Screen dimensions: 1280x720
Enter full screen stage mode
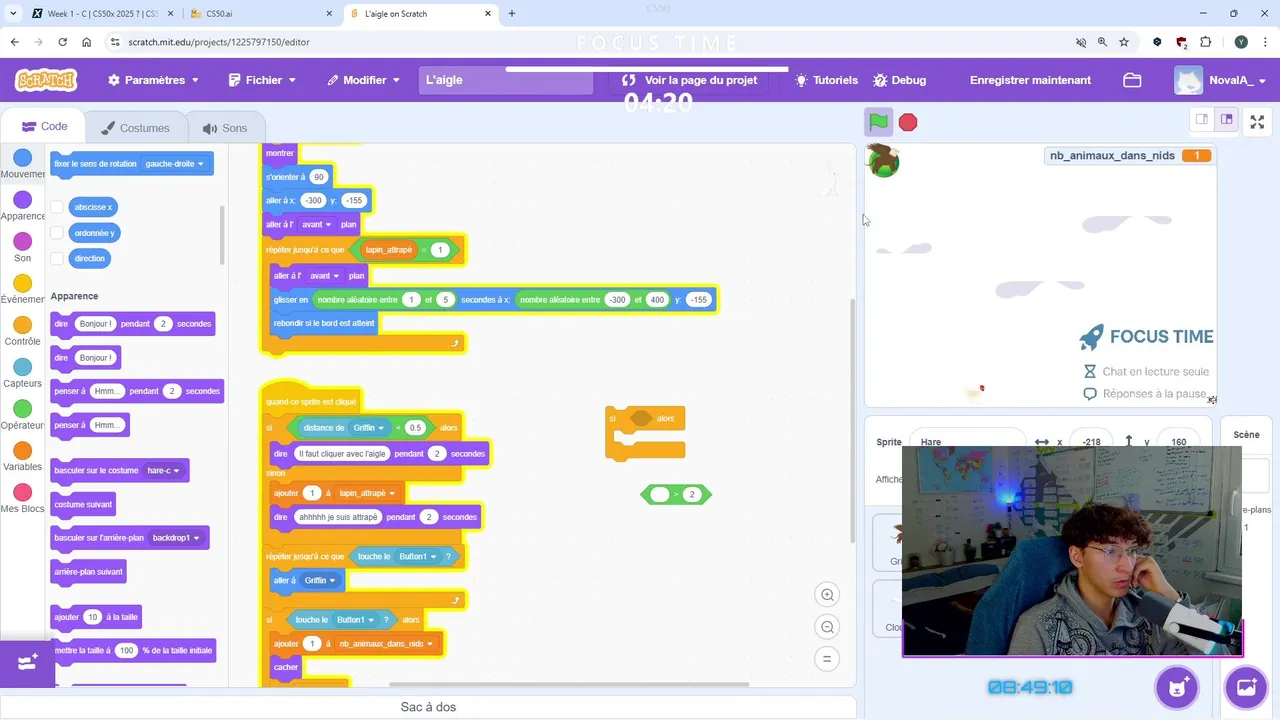(x=1258, y=122)
